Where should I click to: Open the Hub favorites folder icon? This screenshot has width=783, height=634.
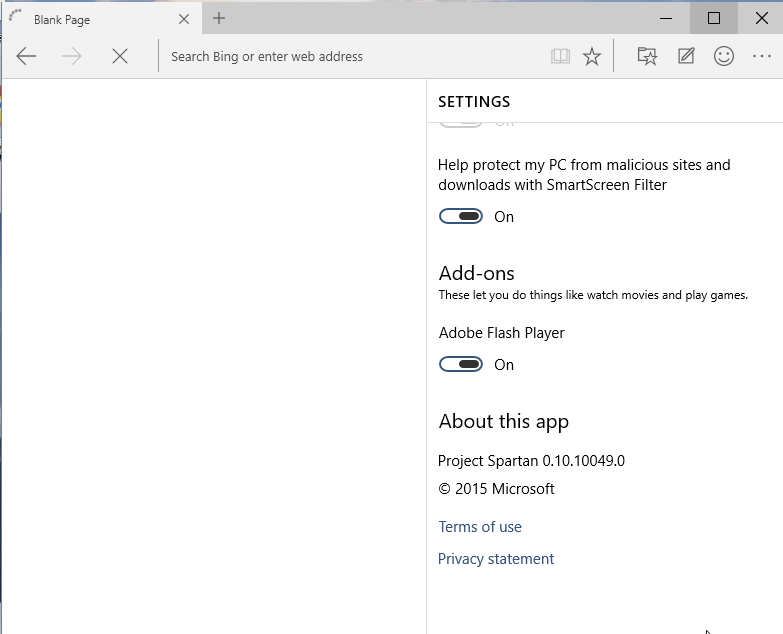coord(647,57)
